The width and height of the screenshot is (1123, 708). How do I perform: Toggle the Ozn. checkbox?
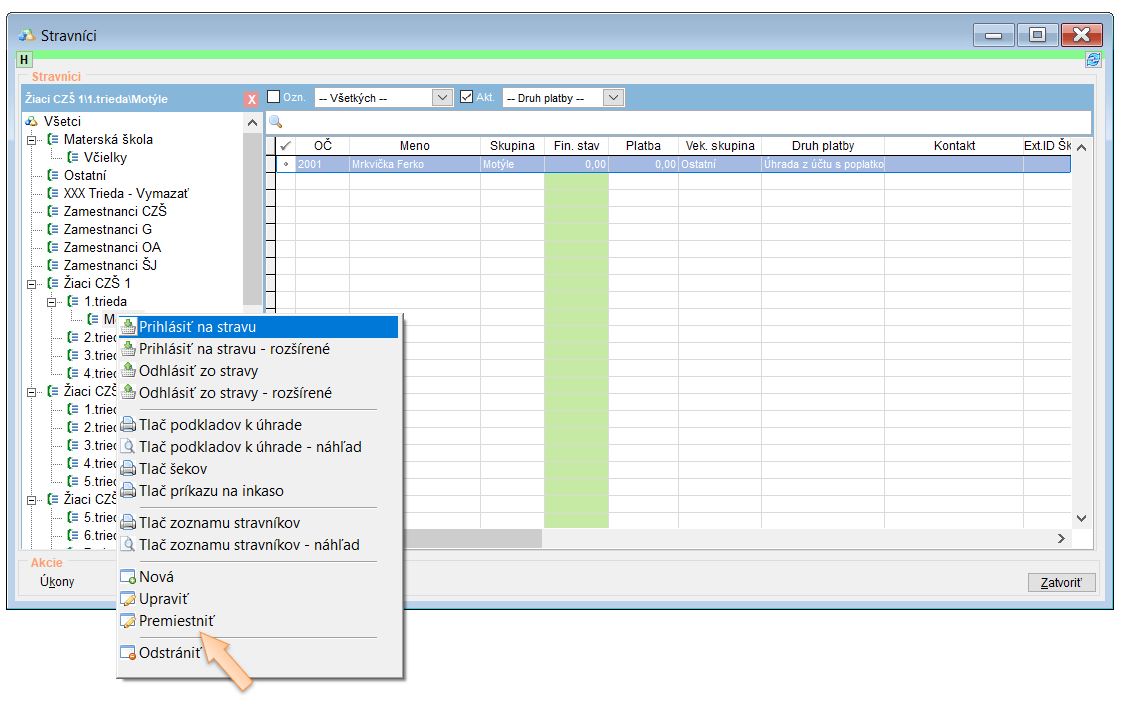click(274, 97)
